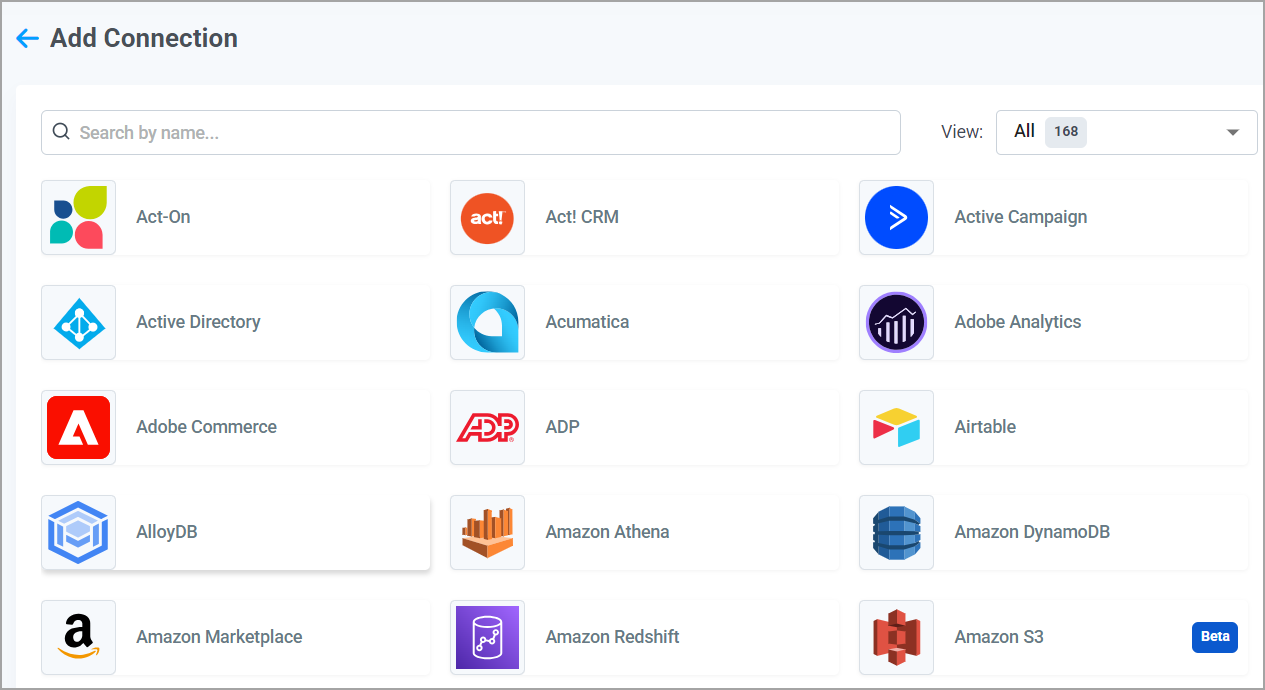Select the Airtable logo icon

click(896, 427)
